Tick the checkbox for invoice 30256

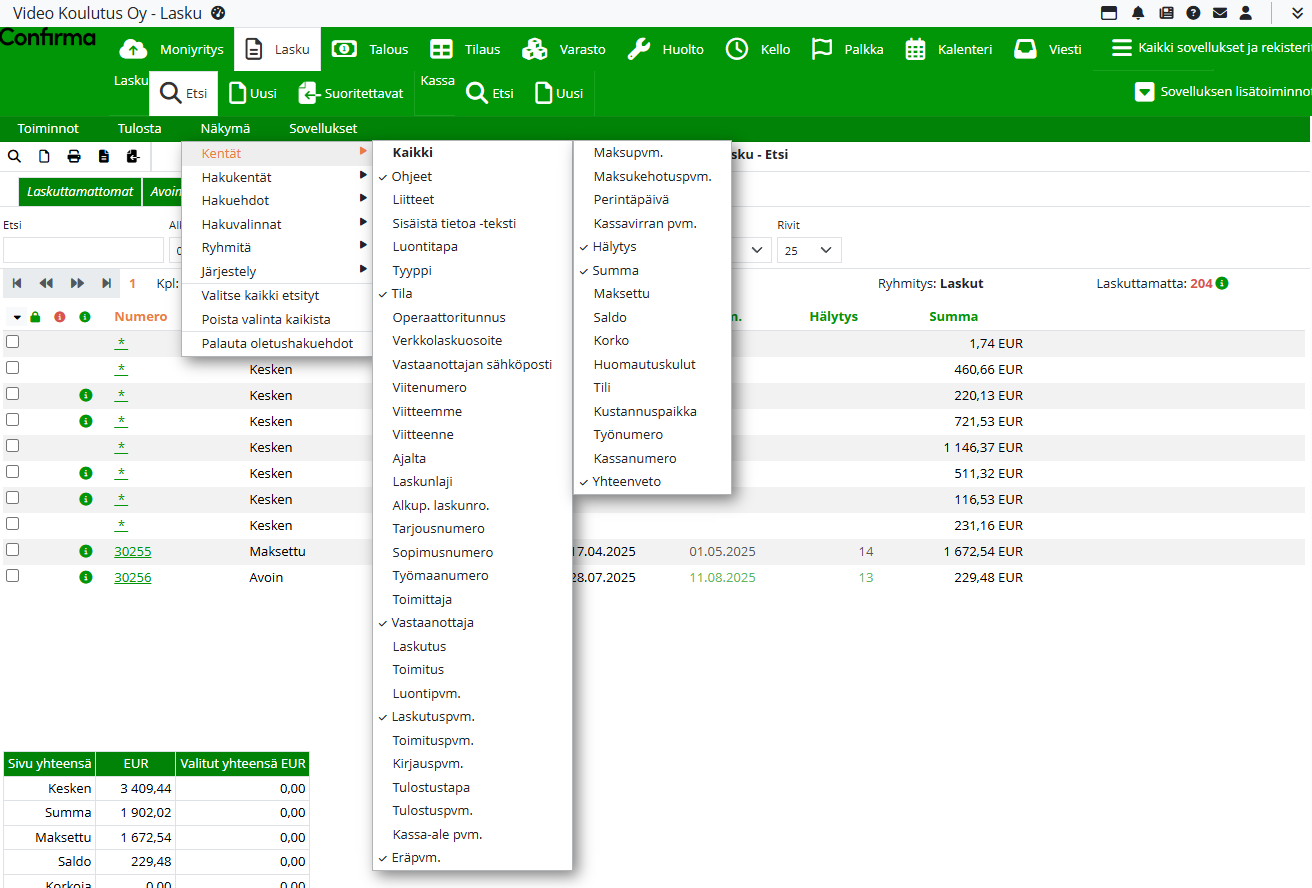coord(13,576)
